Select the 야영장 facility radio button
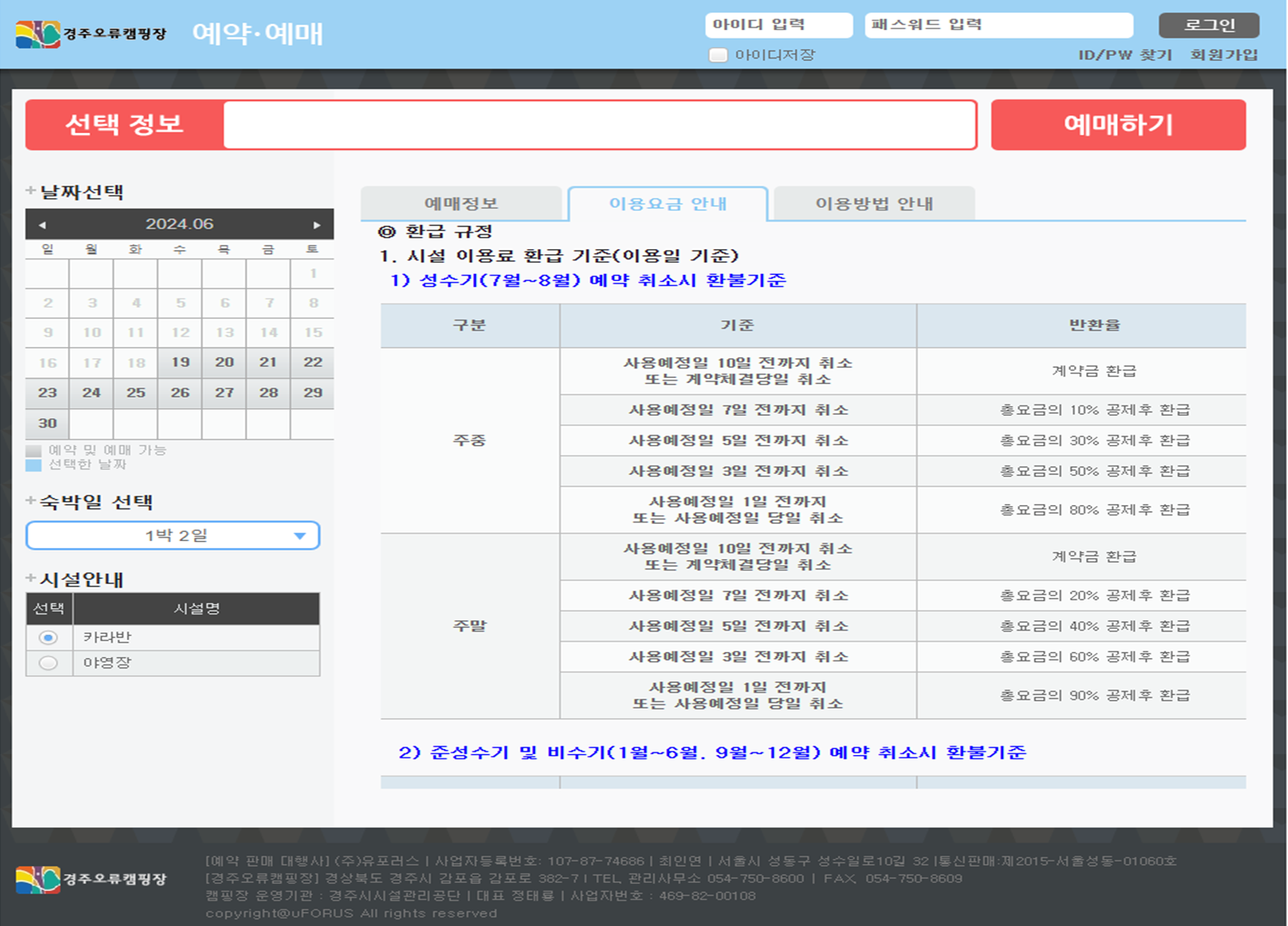 pos(48,663)
